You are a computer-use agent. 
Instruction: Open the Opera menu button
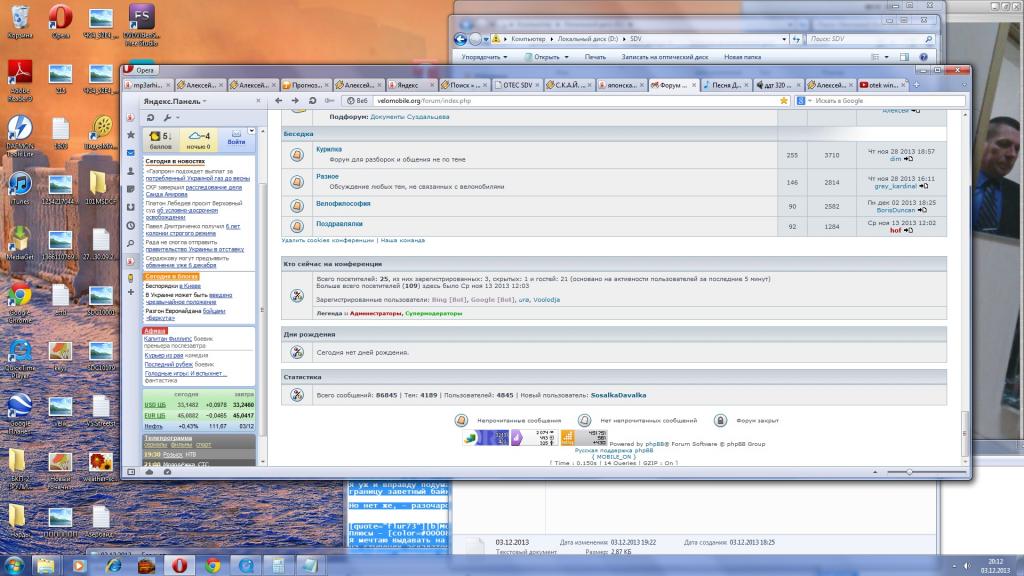(x=140, y=70)
